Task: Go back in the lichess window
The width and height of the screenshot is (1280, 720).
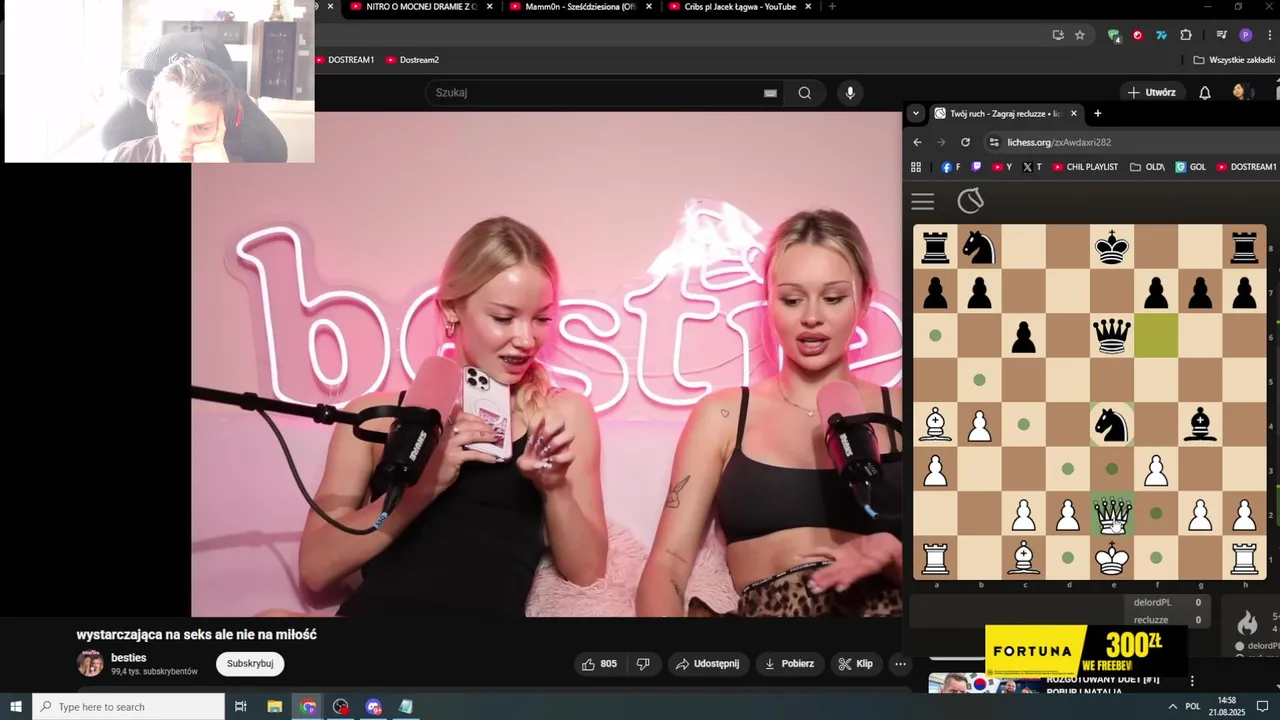Action: (917, 142)
